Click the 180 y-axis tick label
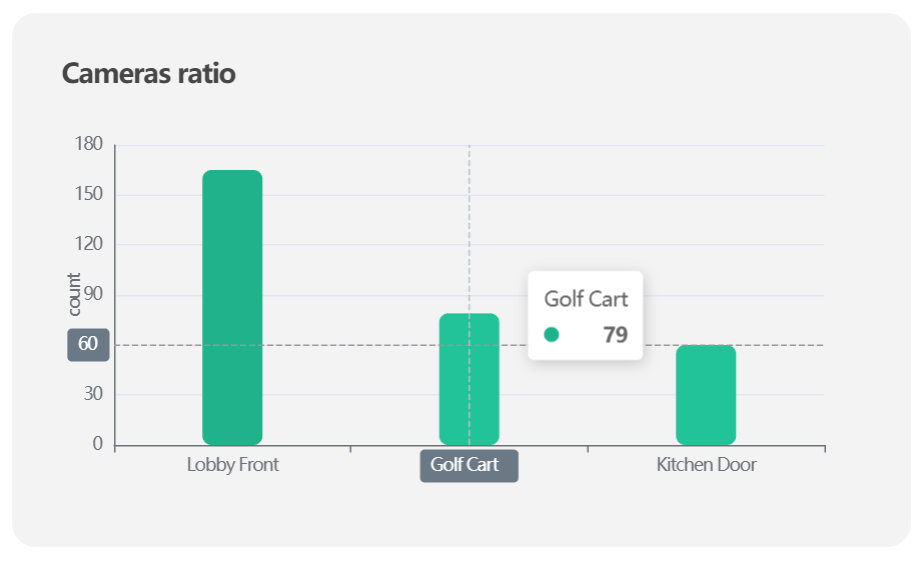 (x=89, y=145)
